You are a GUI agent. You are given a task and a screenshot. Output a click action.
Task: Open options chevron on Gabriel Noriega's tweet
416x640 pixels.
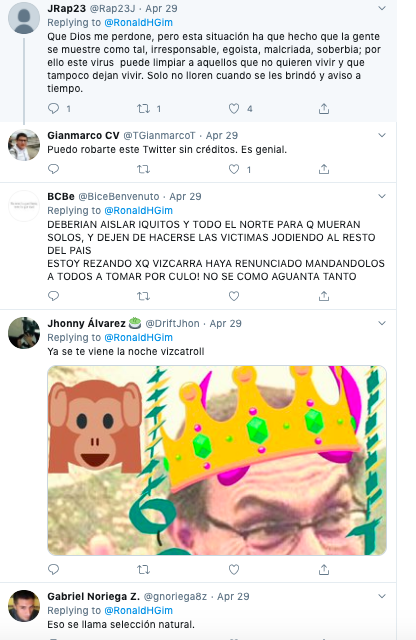click(x=382, y=596)
